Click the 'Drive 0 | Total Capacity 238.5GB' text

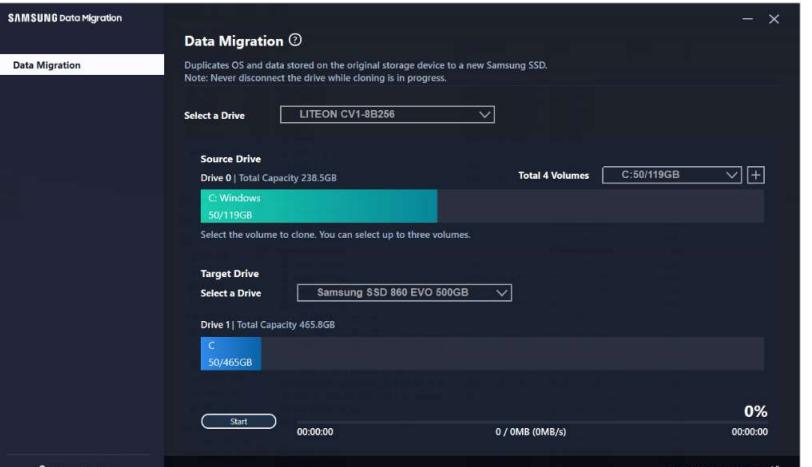click(x=268, y=178)
